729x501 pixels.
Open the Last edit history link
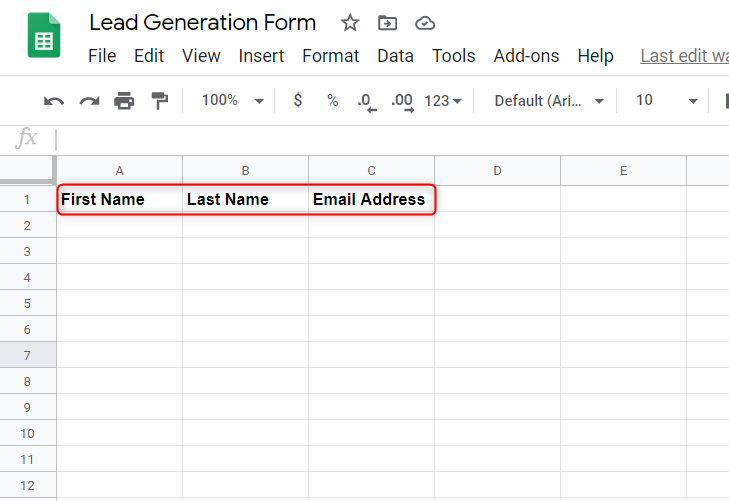[684, 56]
